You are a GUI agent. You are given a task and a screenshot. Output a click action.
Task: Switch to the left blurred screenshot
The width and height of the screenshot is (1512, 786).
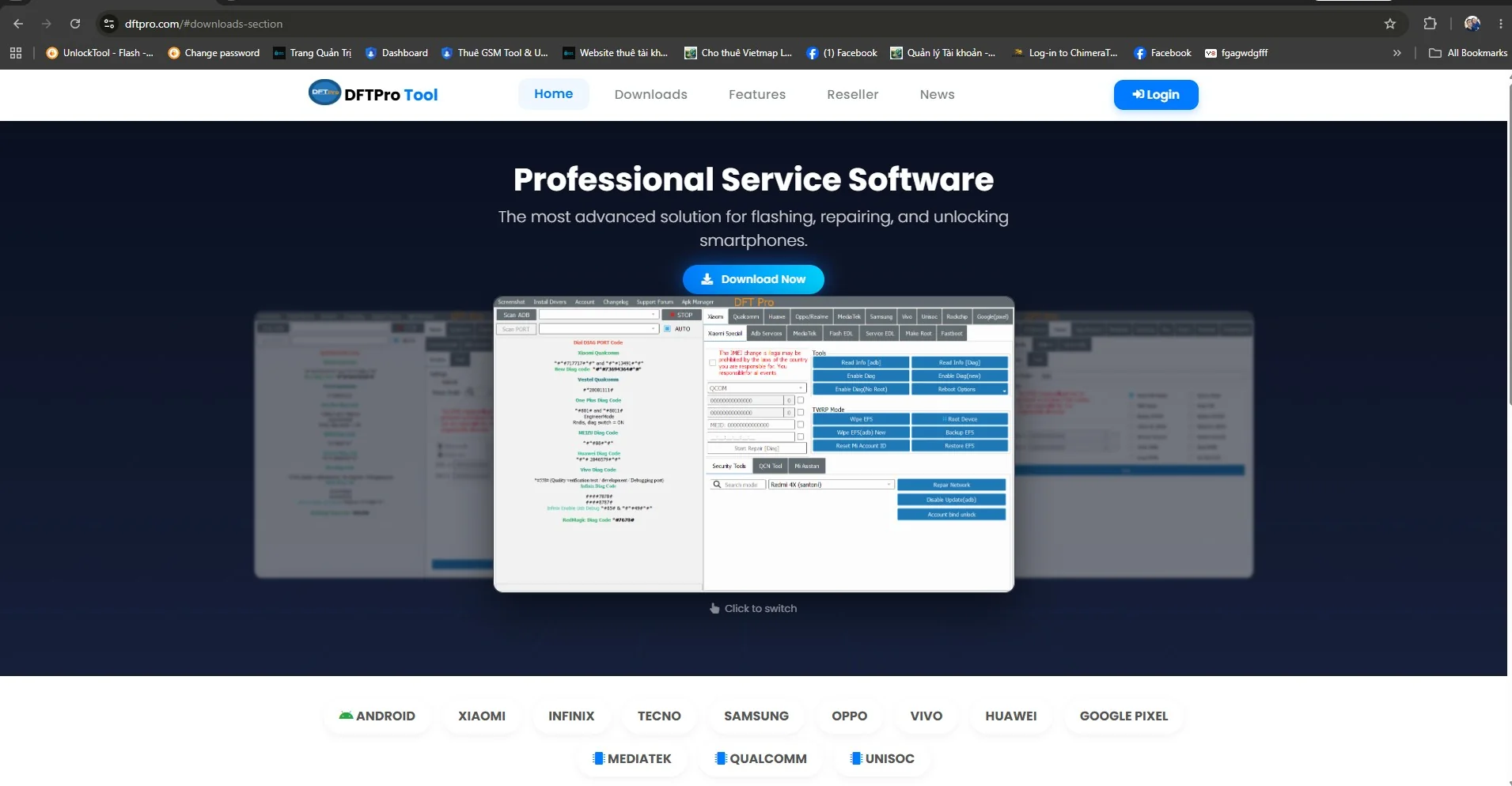(373, 444)
